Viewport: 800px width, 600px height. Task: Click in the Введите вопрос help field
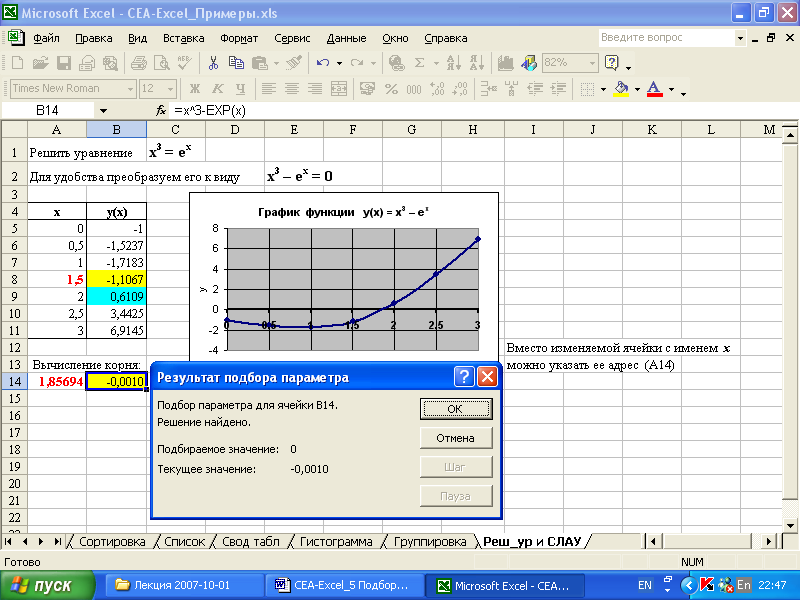tap(666, 38)
